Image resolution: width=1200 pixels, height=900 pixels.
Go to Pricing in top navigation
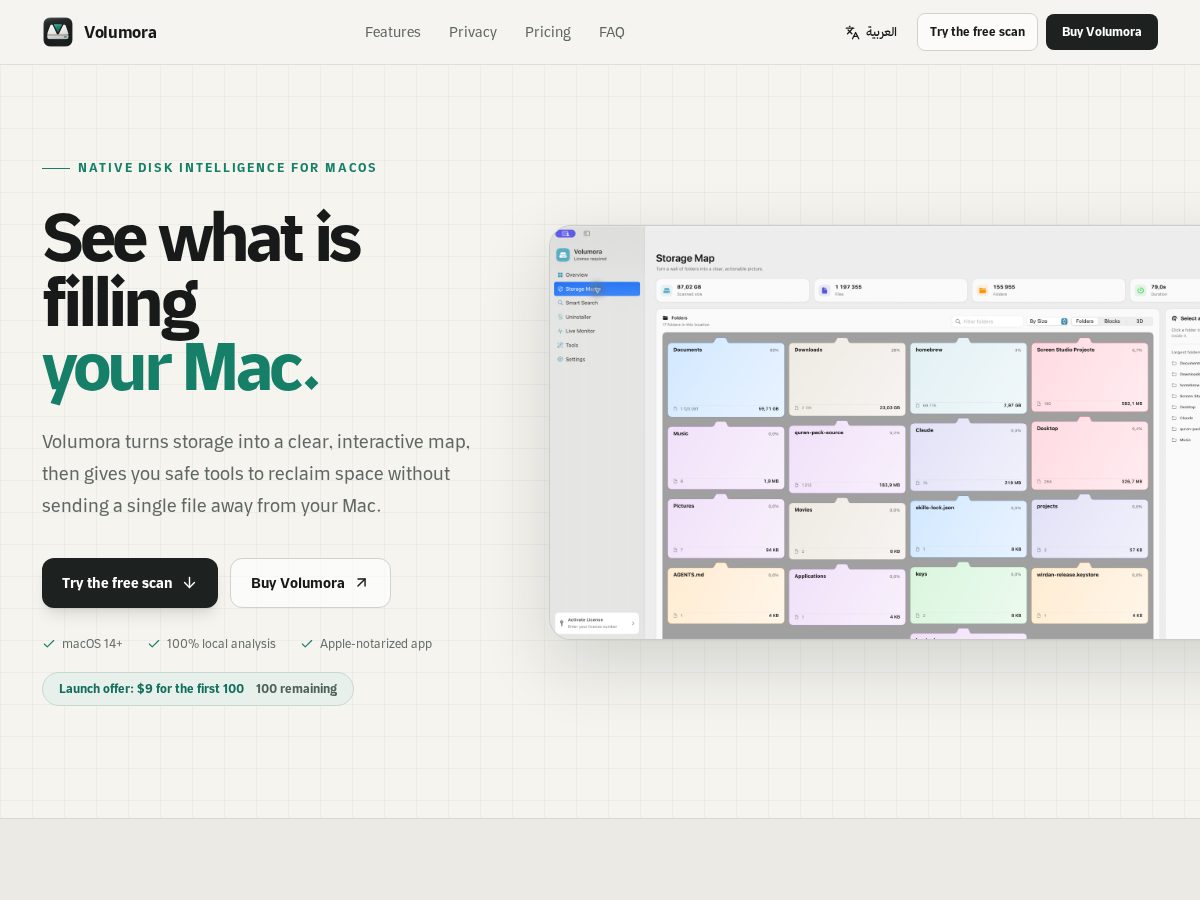point(548,32)
